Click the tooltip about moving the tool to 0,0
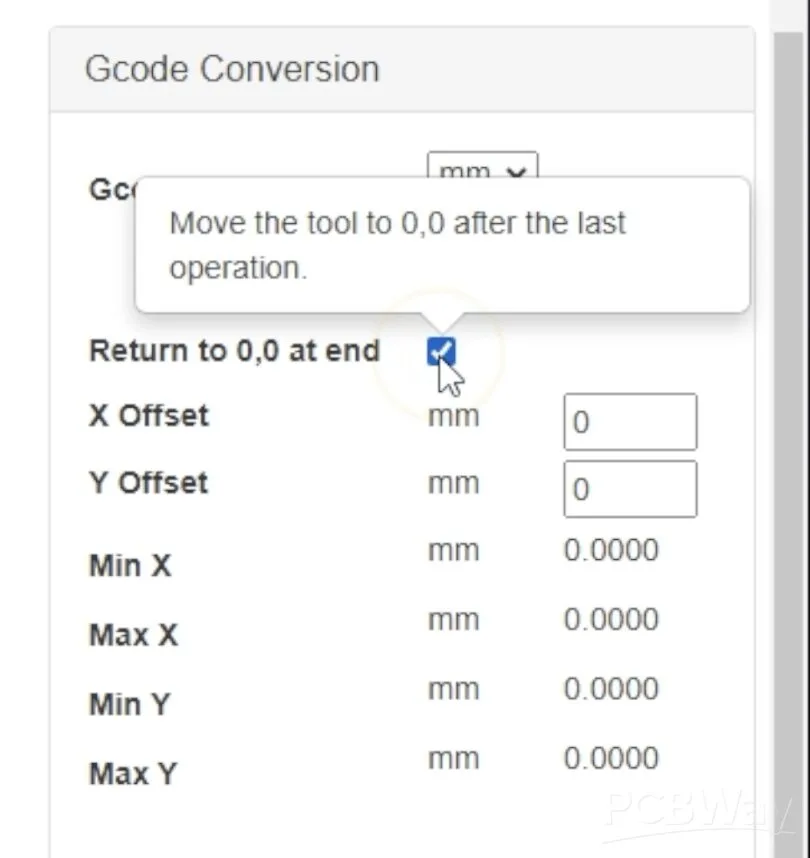 point(442,245)
